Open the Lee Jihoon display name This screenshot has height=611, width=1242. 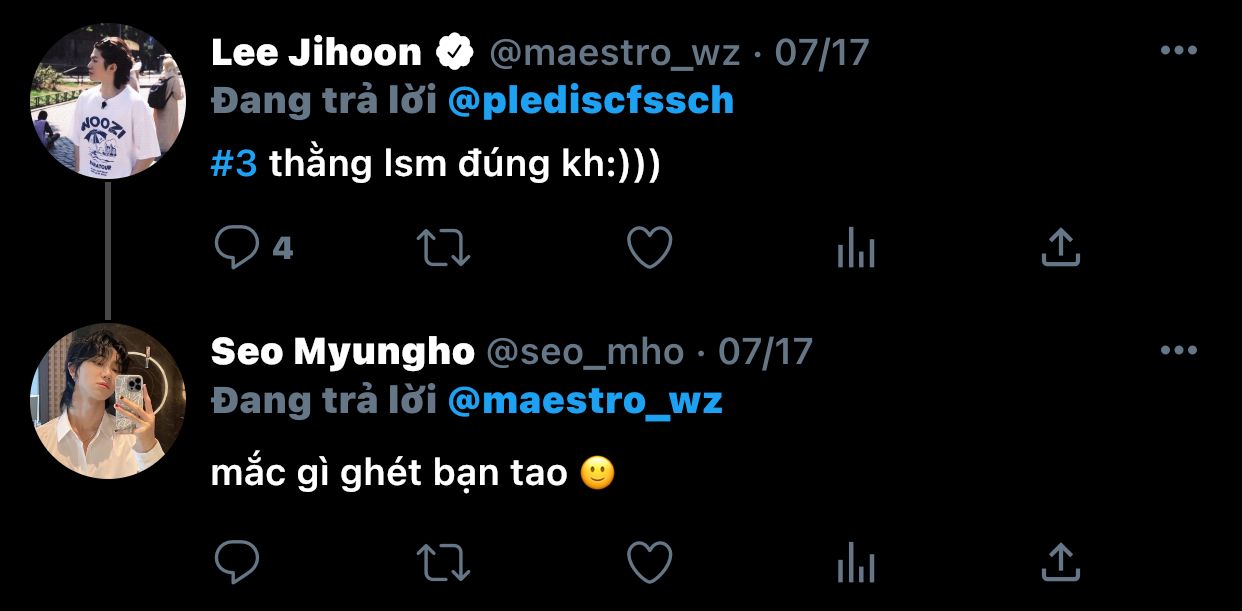click(316, 52)
